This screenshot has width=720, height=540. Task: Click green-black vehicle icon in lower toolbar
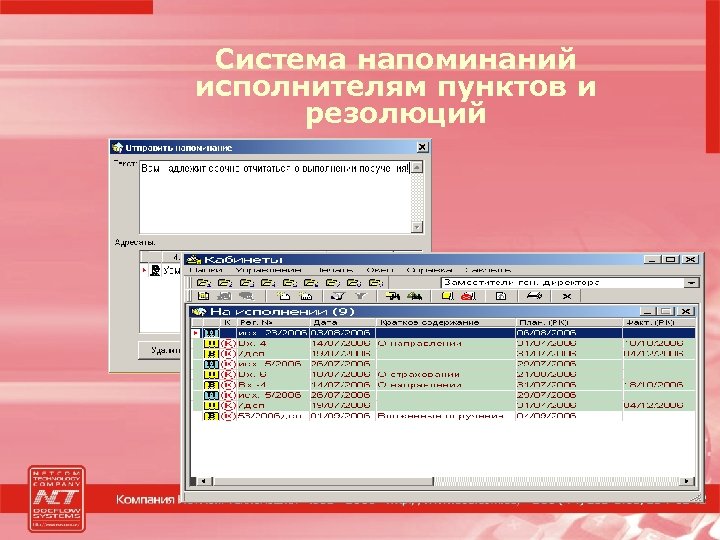pos(414,297)
